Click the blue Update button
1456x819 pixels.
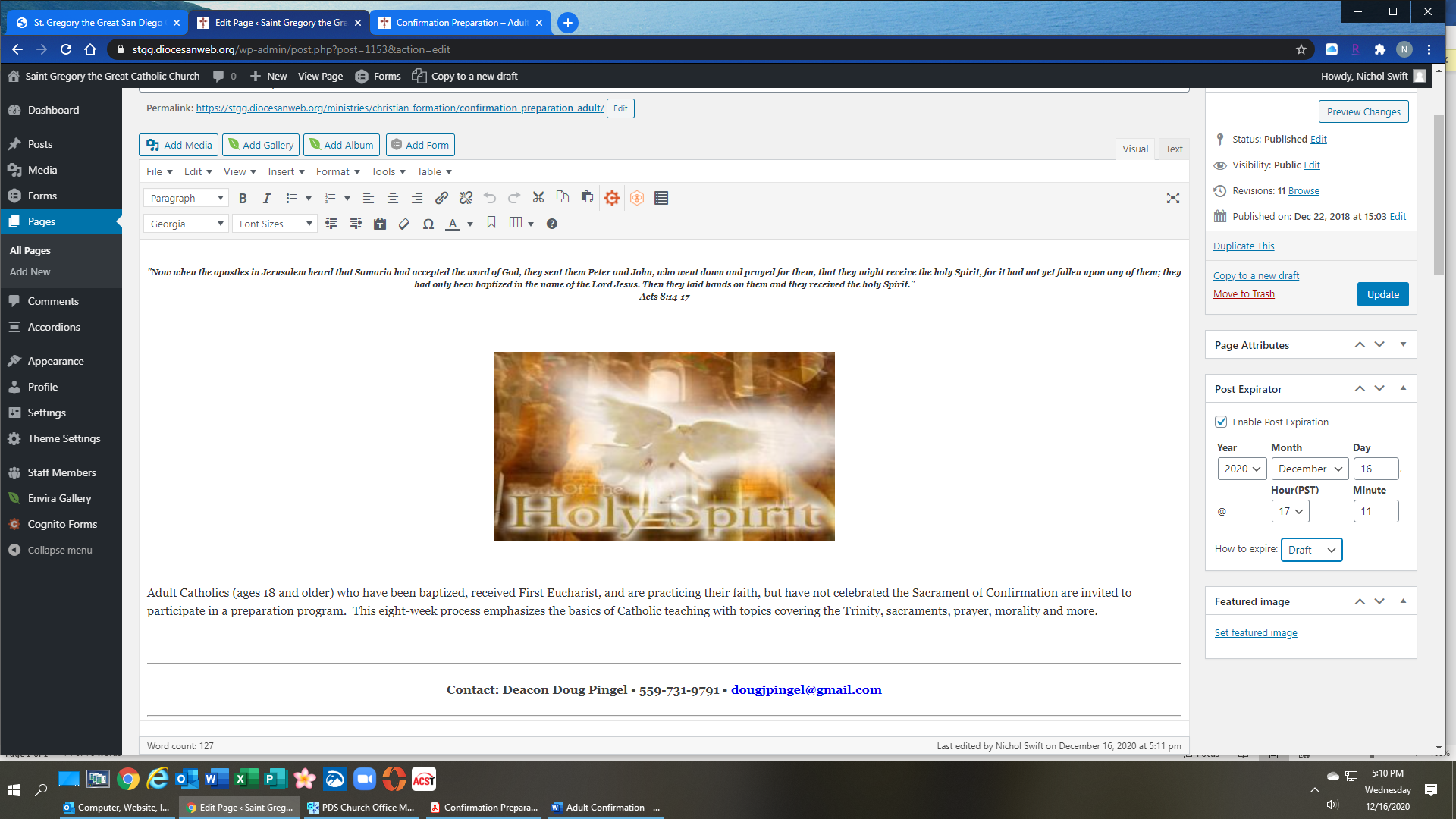(x=1382, y=294)
